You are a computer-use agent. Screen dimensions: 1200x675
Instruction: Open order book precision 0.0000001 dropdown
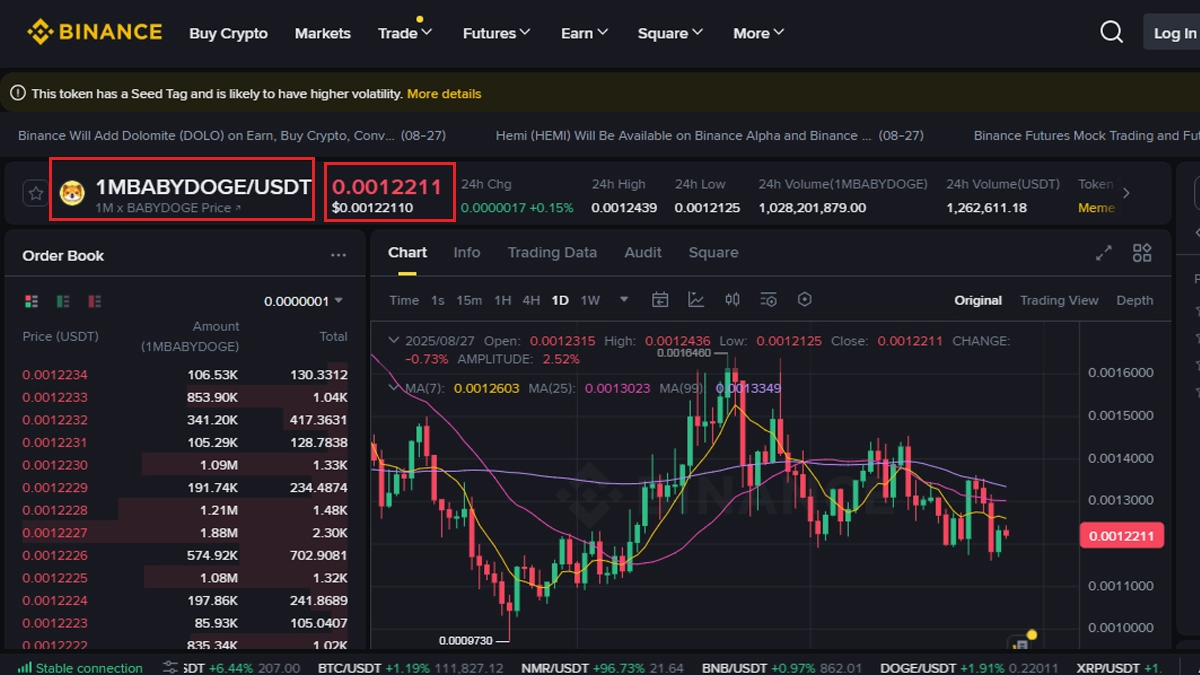[303, 301]
